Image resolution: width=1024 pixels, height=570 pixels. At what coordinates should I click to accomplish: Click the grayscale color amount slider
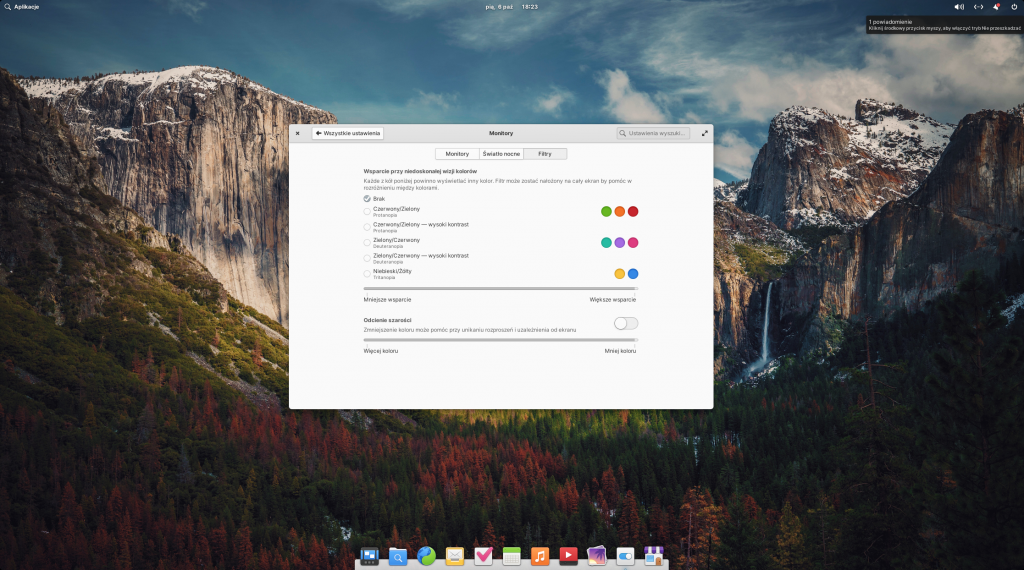[x=500, y=340]
